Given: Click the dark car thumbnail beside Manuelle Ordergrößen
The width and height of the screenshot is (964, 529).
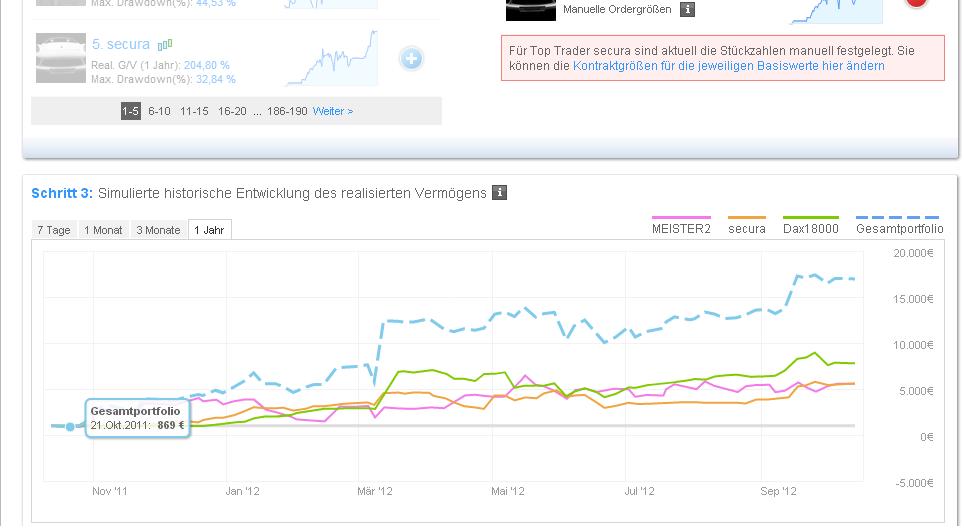Looking at the screenshot, I should pyautogui.click(x=530, y=9).
